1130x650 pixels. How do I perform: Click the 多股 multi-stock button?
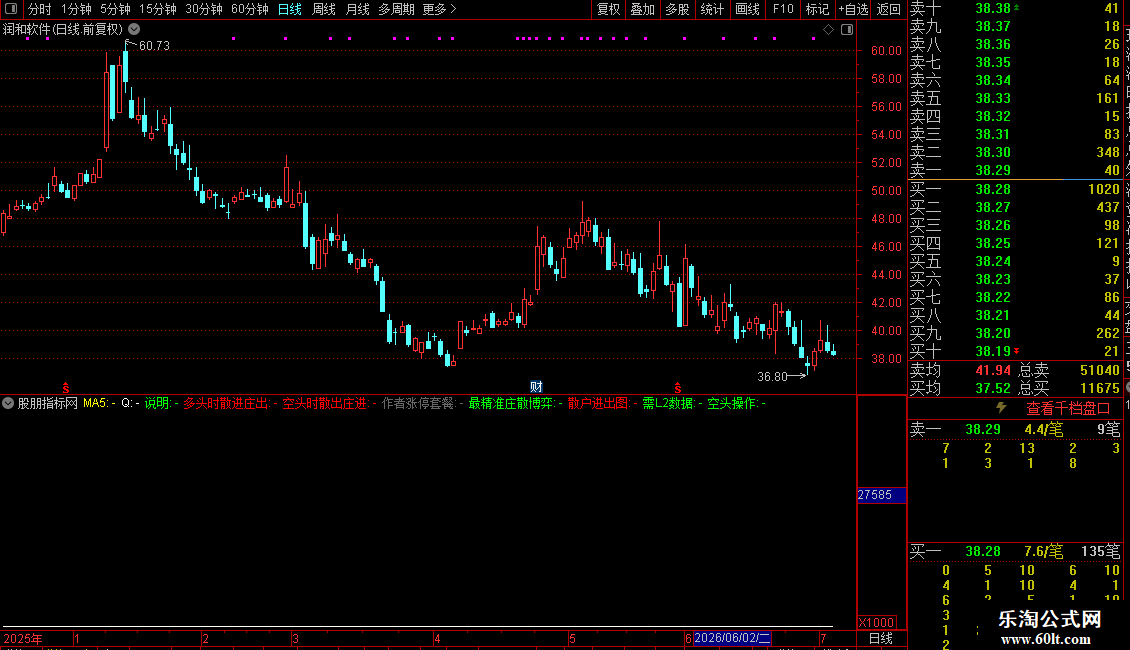pos(677,9)
